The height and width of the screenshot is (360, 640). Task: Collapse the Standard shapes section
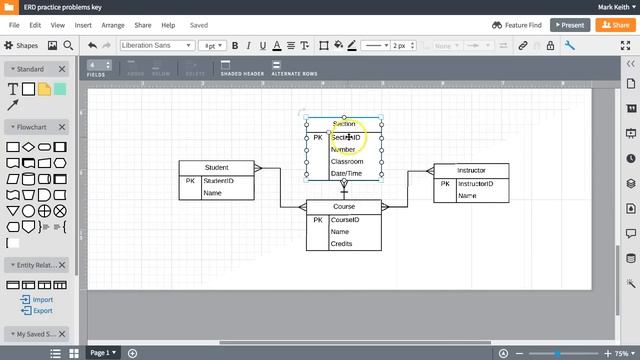[x=13, y=69]
